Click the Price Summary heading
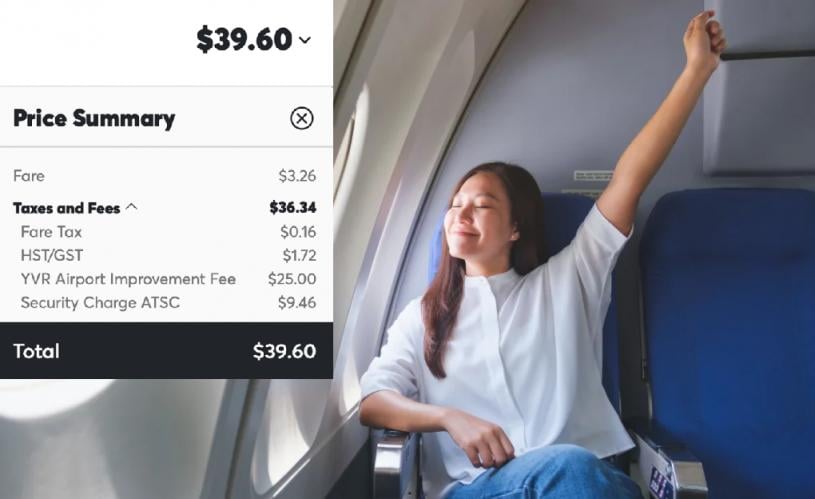The image size is (815, 499). [94, 119]
